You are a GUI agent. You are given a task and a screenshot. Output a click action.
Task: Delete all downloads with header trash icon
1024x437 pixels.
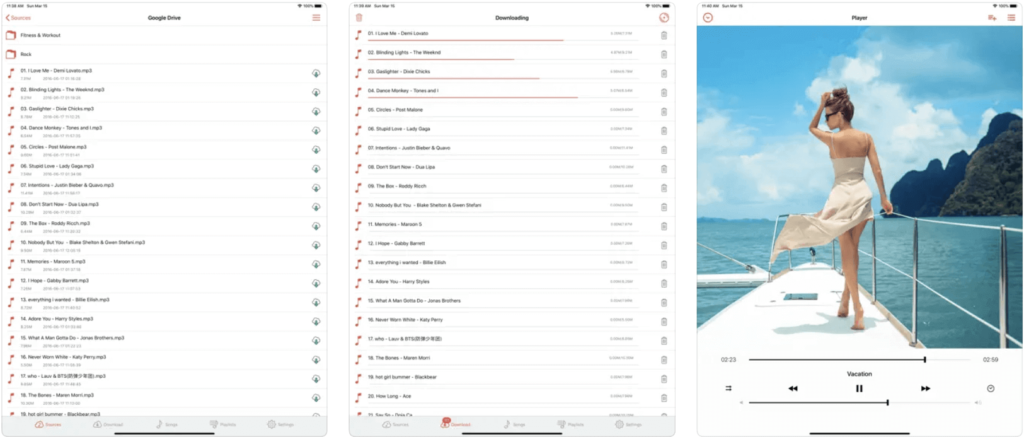tap(359, 18)
